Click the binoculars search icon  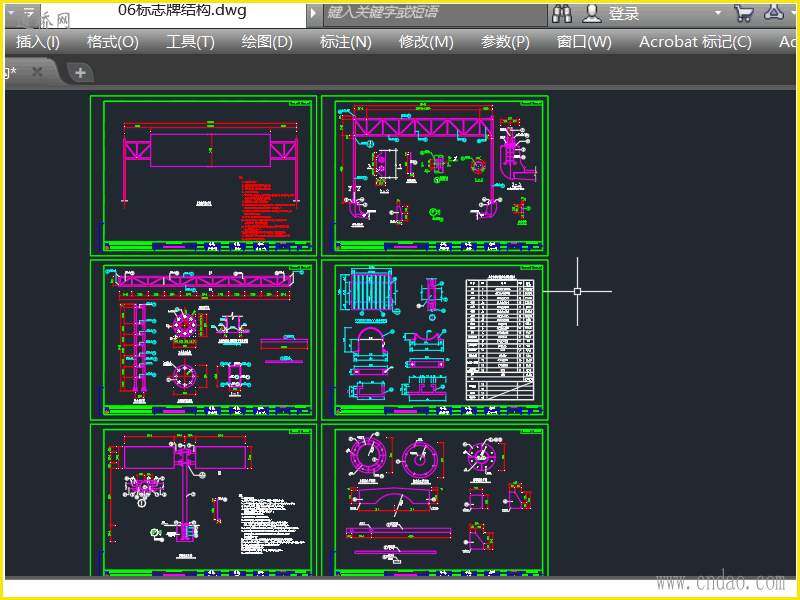click(x=562, y=13)
